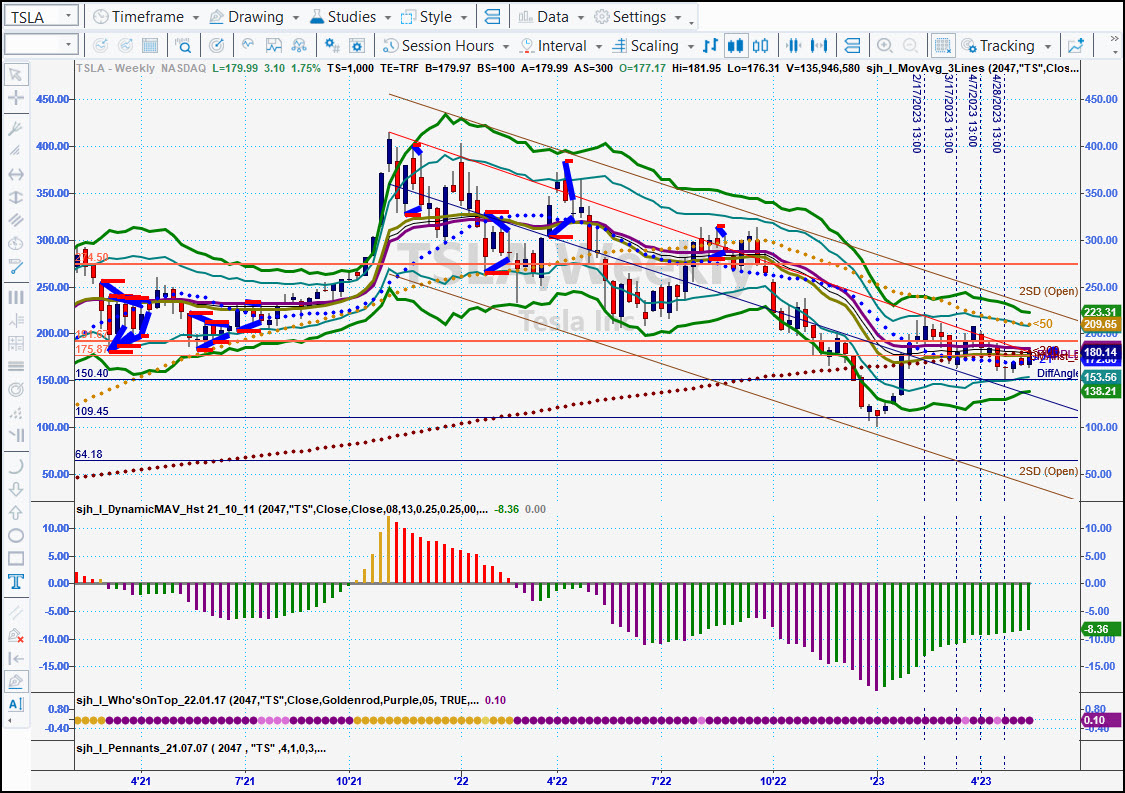Open the Timeframe menu
1125x793 pixels.
tap(146, 17)
